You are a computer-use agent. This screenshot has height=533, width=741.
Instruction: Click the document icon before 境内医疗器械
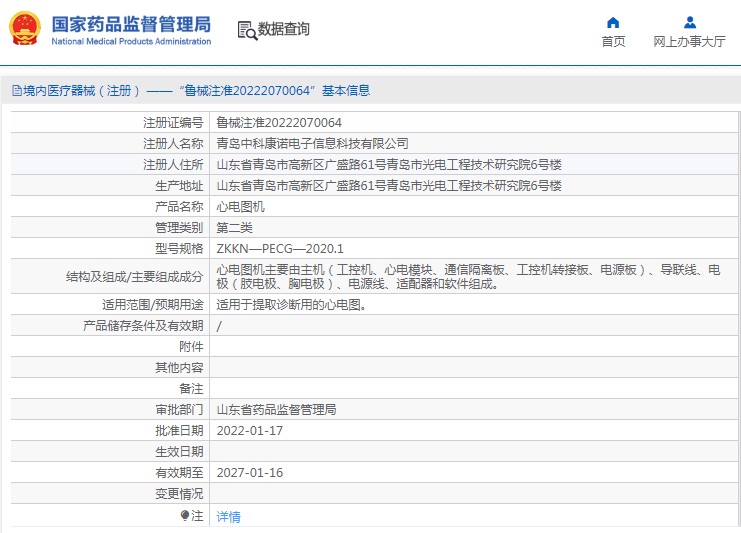click(x=17, y=91)
